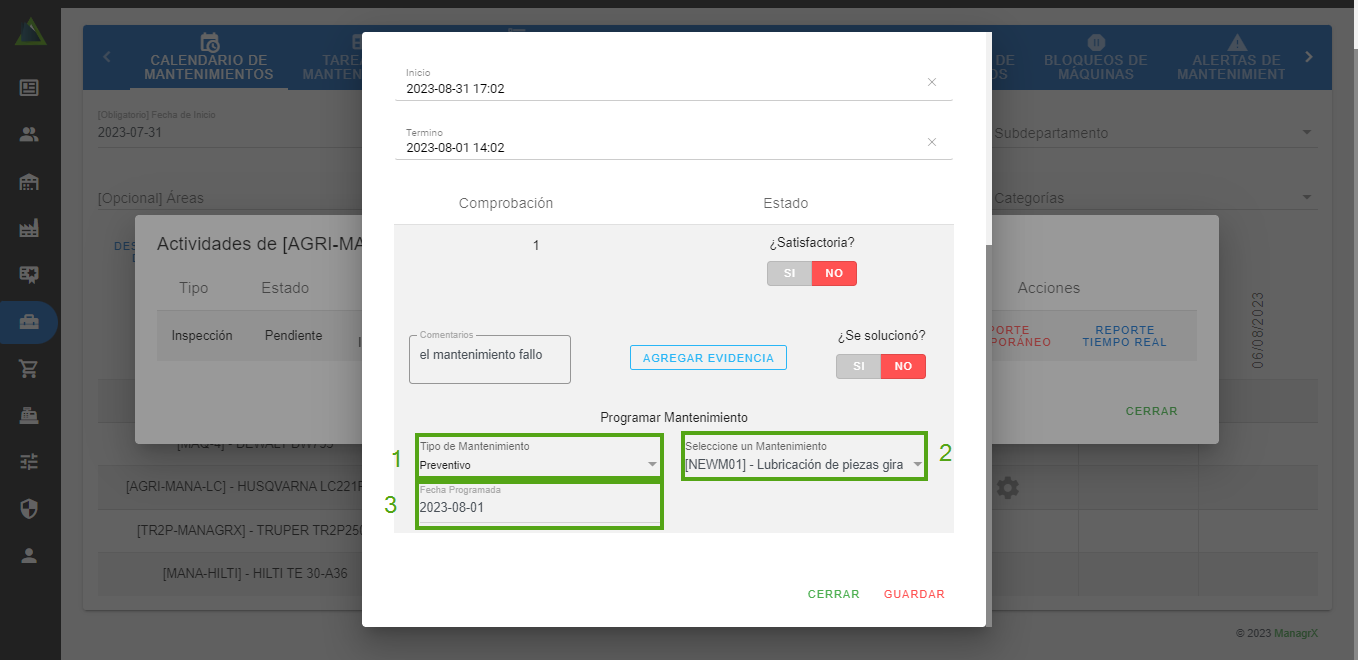The width and height of the screenshot is (1358, 660).
Task: Click the Fecha Programada date field
Action: click(x=538, y=507)
